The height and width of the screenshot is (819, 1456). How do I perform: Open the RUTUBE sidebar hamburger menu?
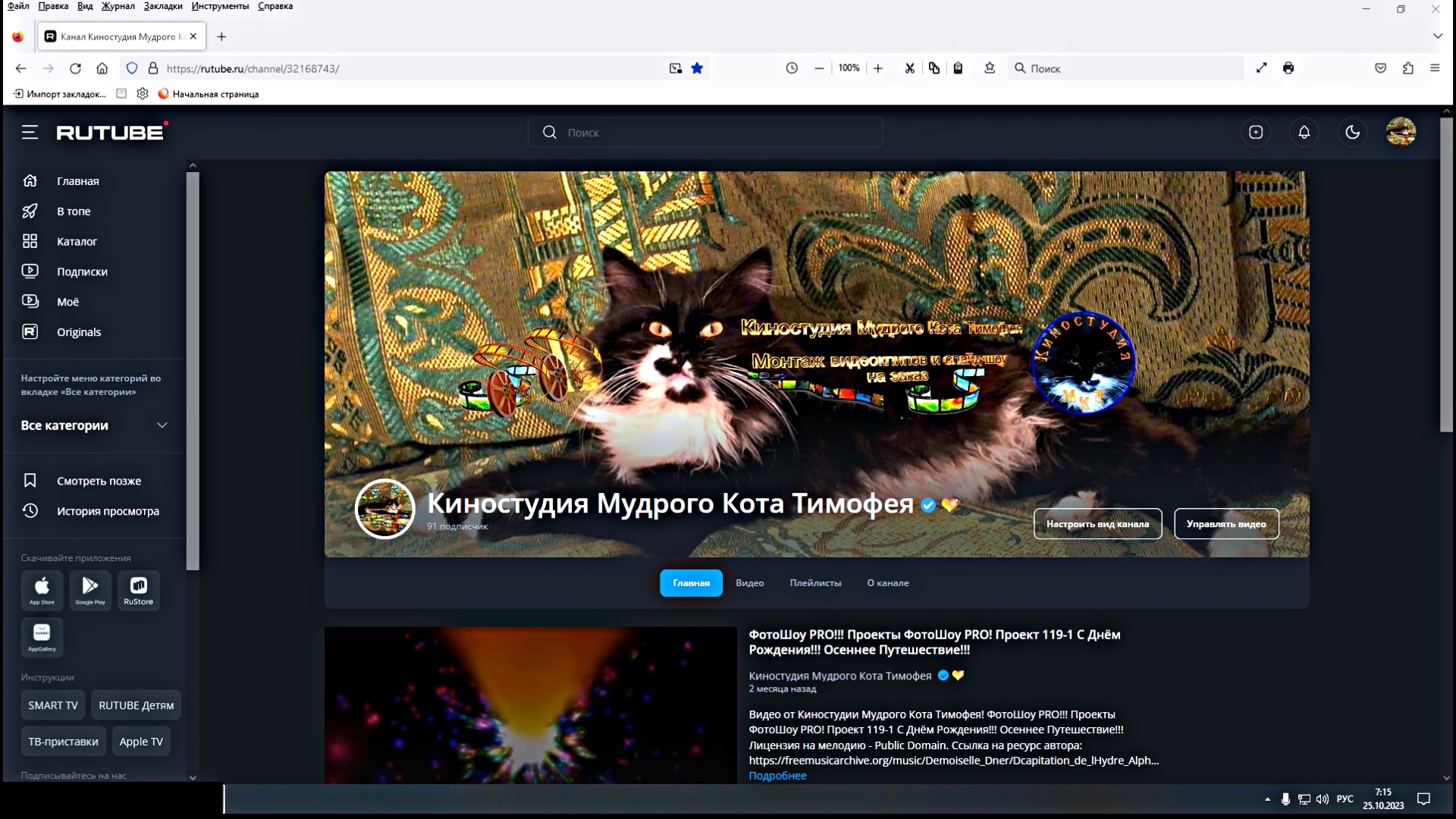pyautogui.click(x=30, y=132)
